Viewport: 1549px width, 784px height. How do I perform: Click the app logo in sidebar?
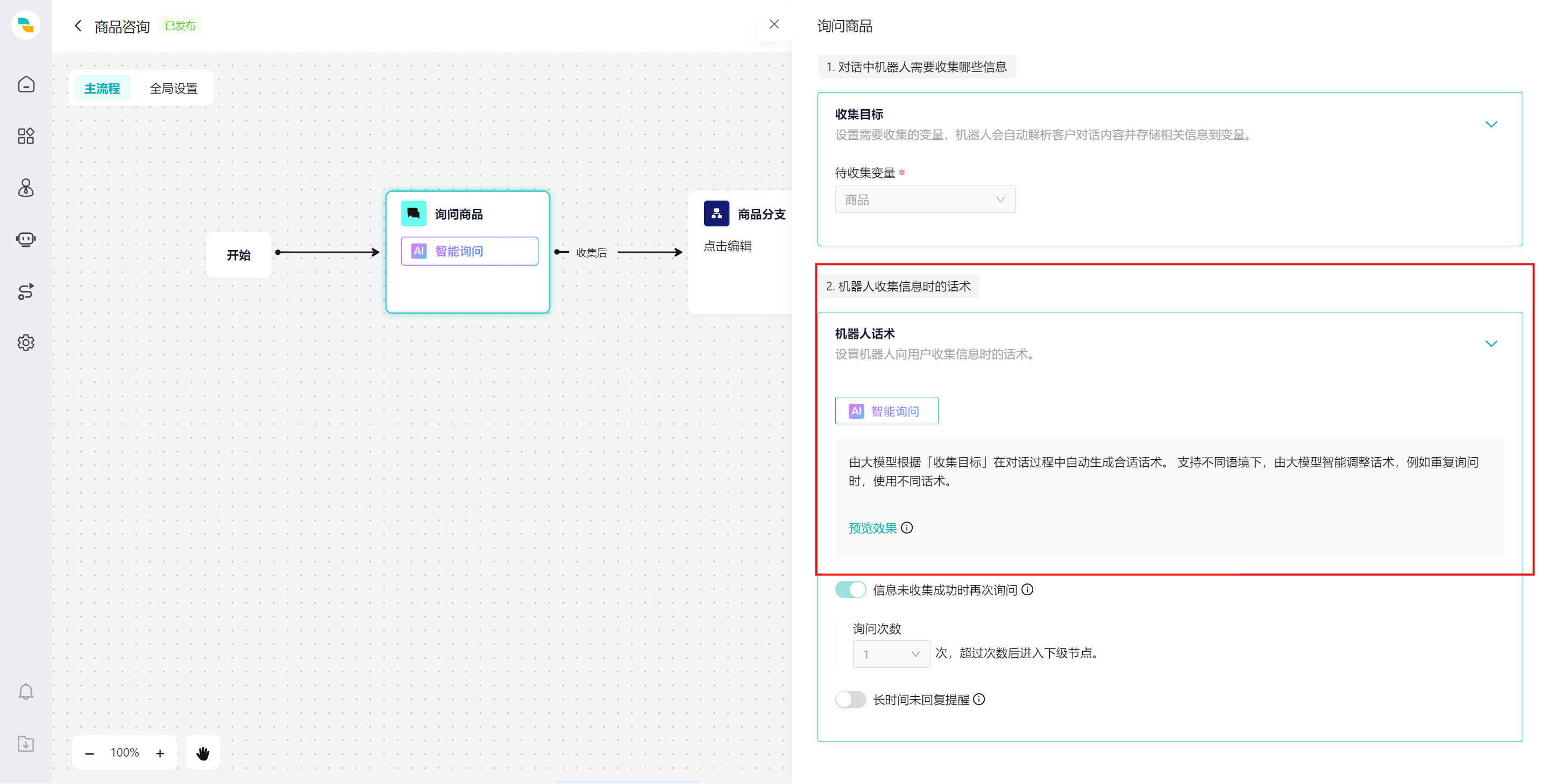pos(26,25)
